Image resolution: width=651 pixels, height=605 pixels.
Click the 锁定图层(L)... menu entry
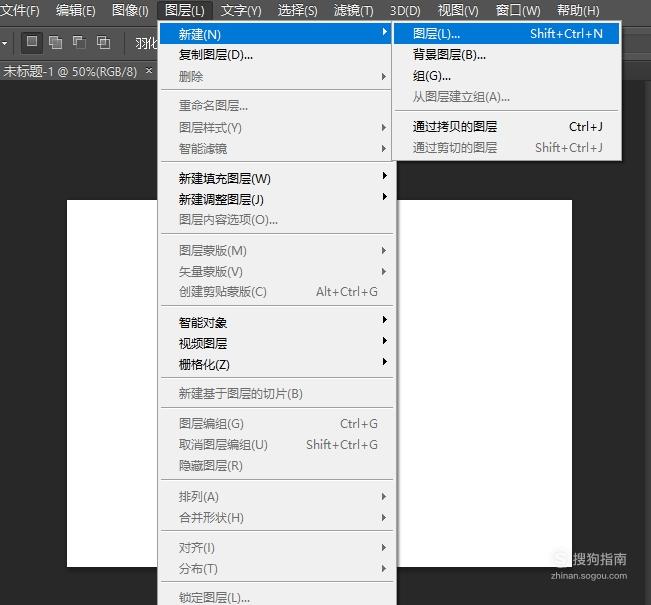tap(275, 597)
